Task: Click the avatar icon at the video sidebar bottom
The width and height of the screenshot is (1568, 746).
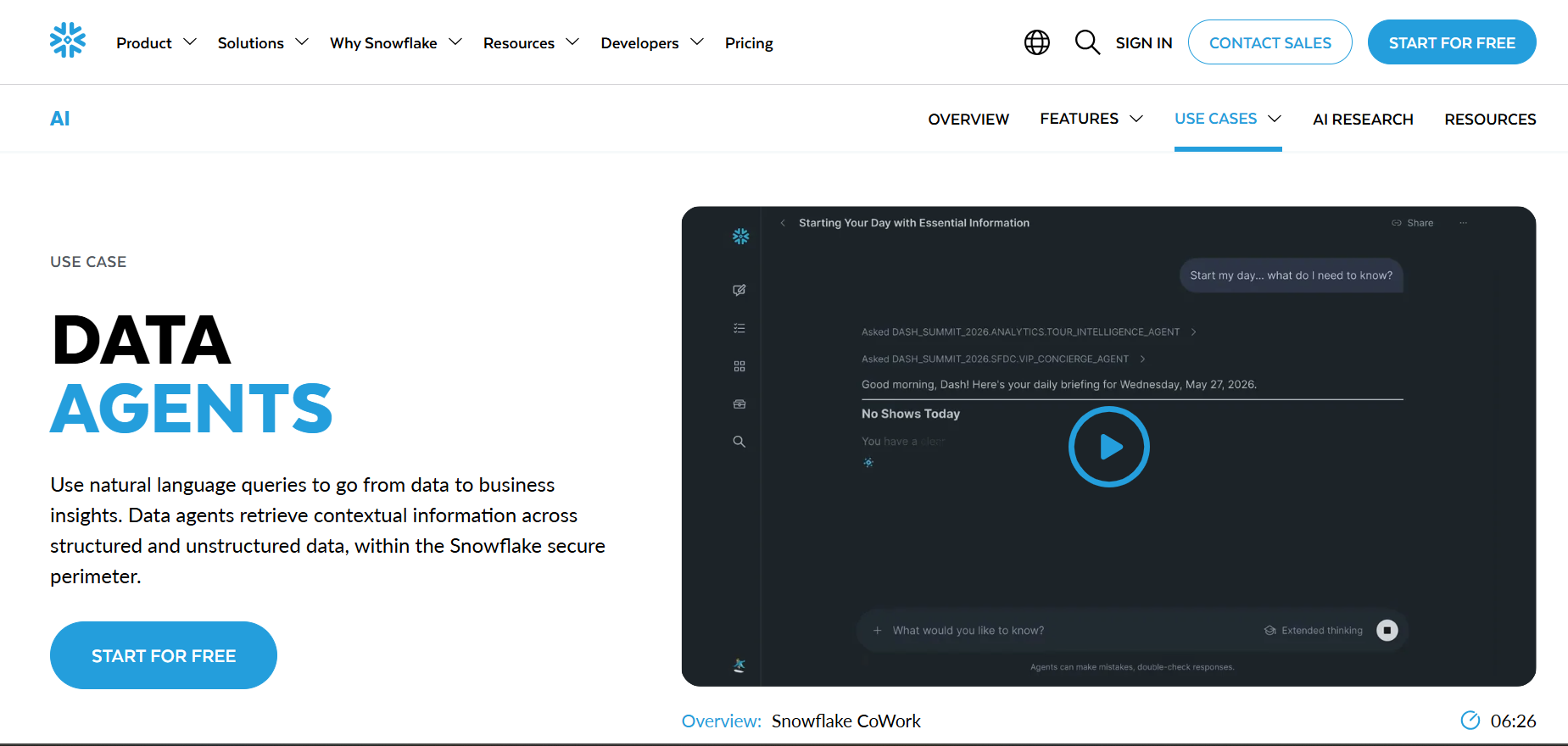Action: (739, 665)
